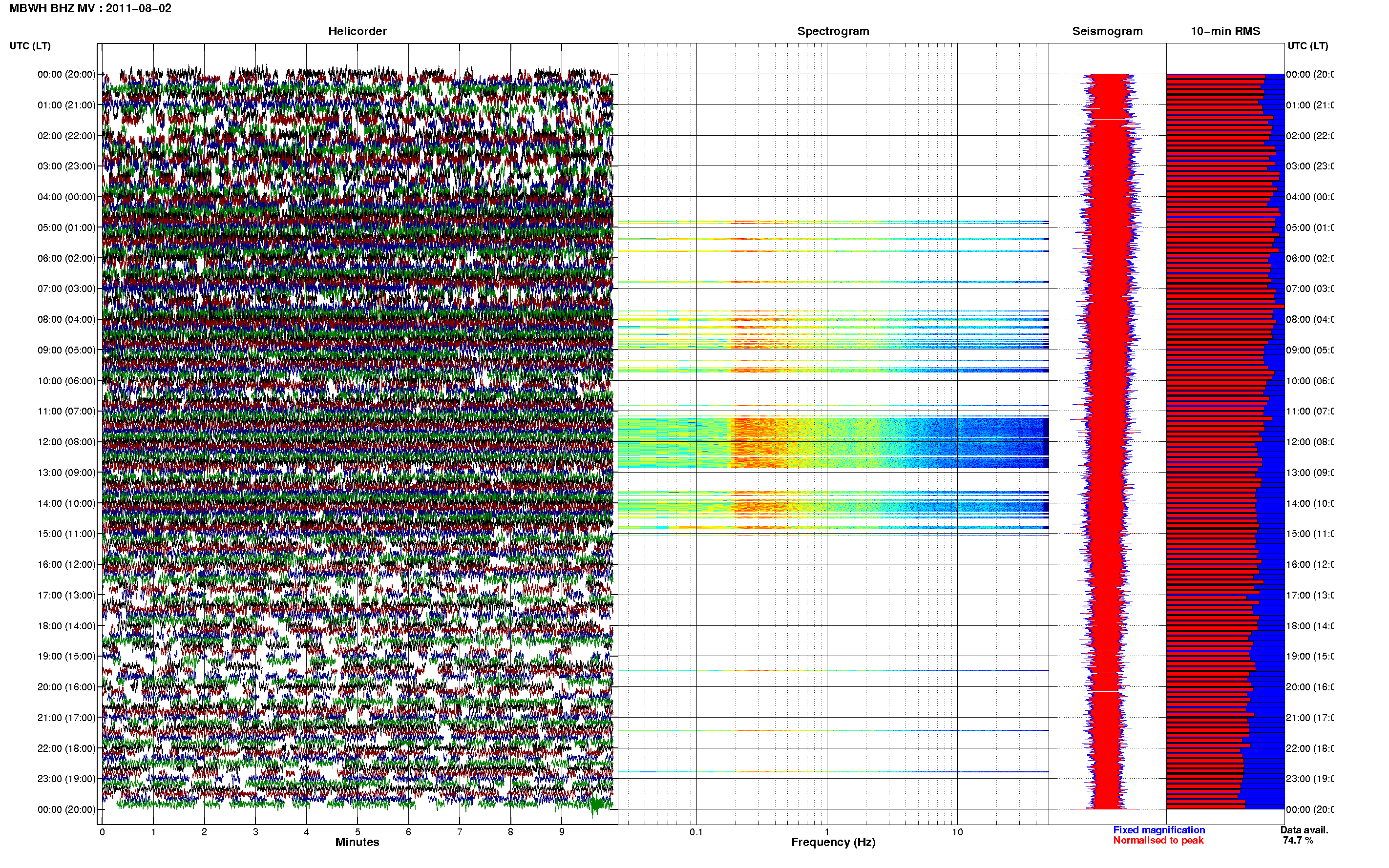The width and height of the screenshot is (1389, 868).
Task: Click left axis label 23:00 (19:00)
Action: pyautogui.click(x=66, y=779)
